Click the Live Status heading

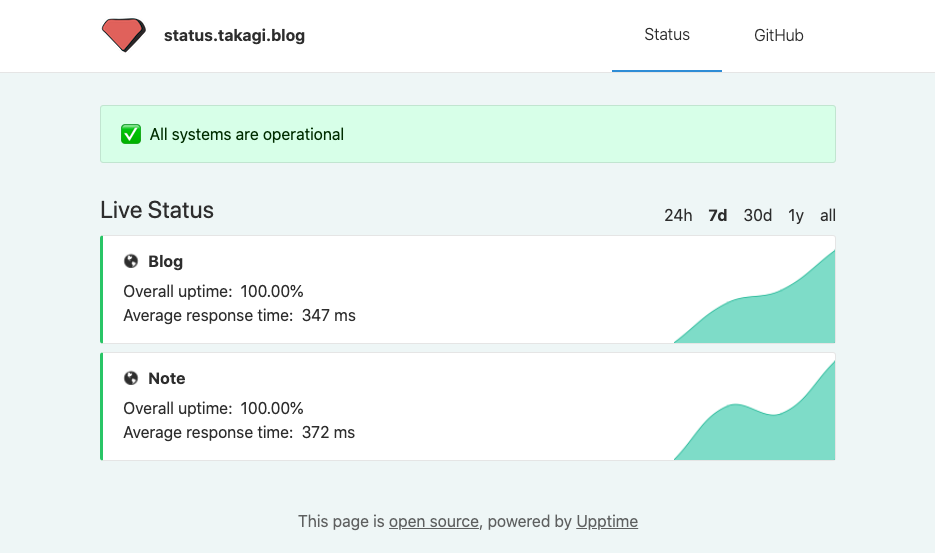(x=157, y=210)
